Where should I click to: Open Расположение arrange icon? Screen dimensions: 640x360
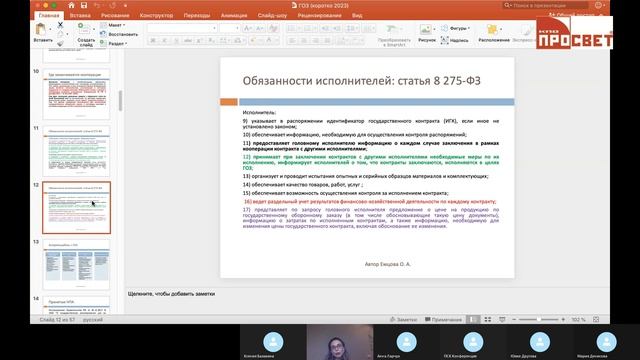point(493,33)
